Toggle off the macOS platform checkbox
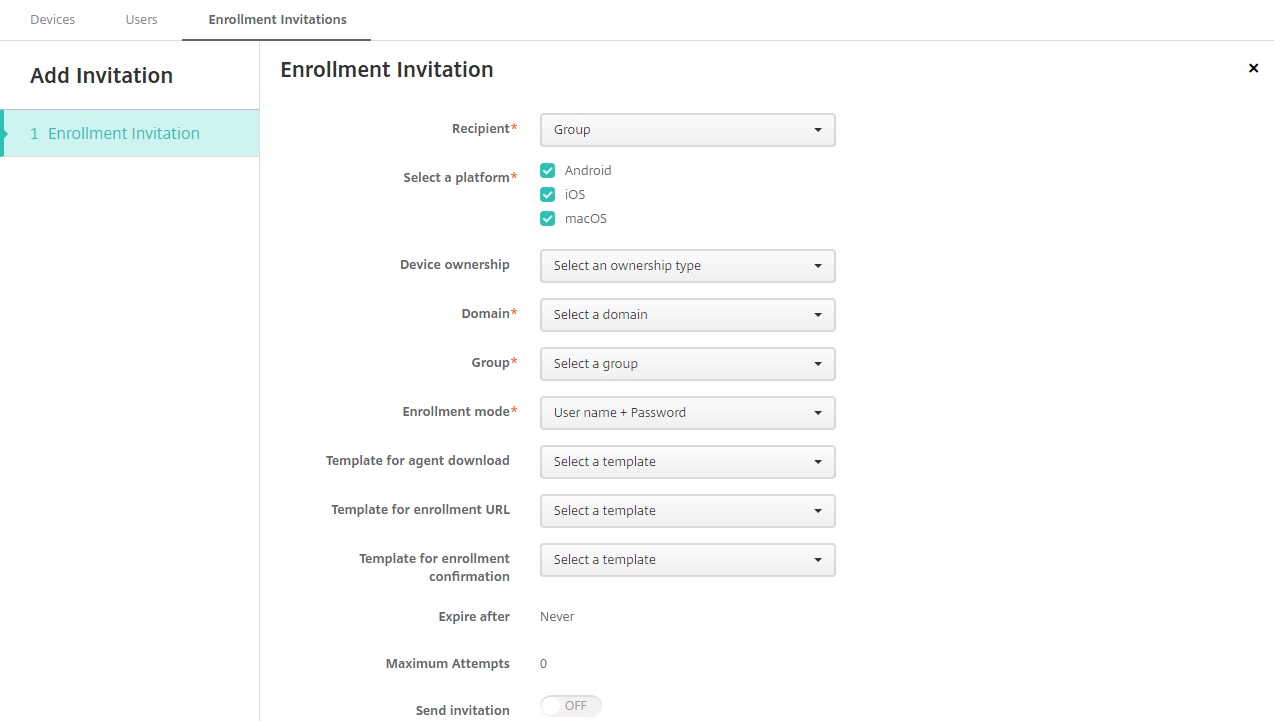Image resolution: width=1274 pixels, height=721 pixels. (547, 218)
